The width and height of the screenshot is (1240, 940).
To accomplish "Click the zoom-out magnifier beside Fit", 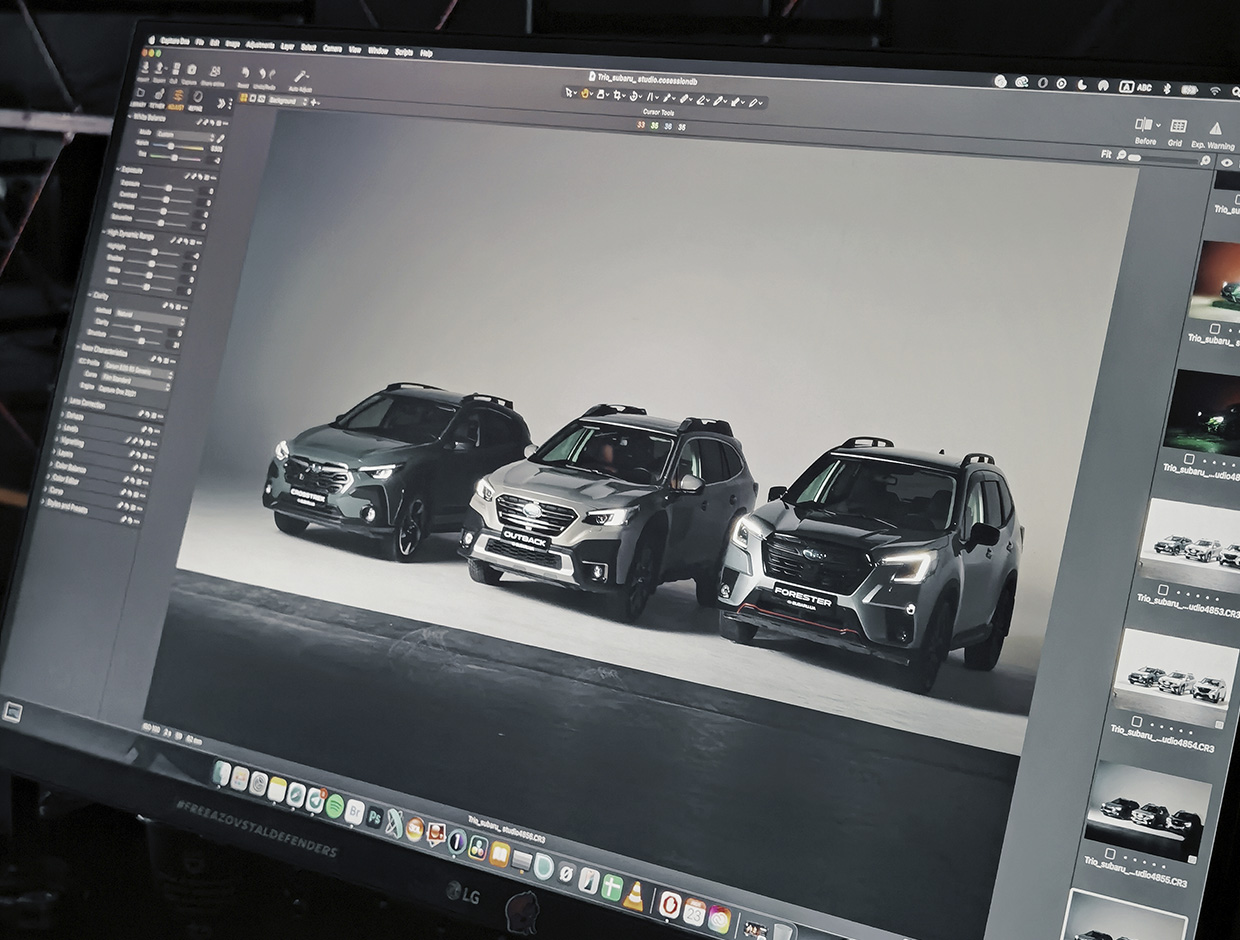I will click(x=1121, y=155).
